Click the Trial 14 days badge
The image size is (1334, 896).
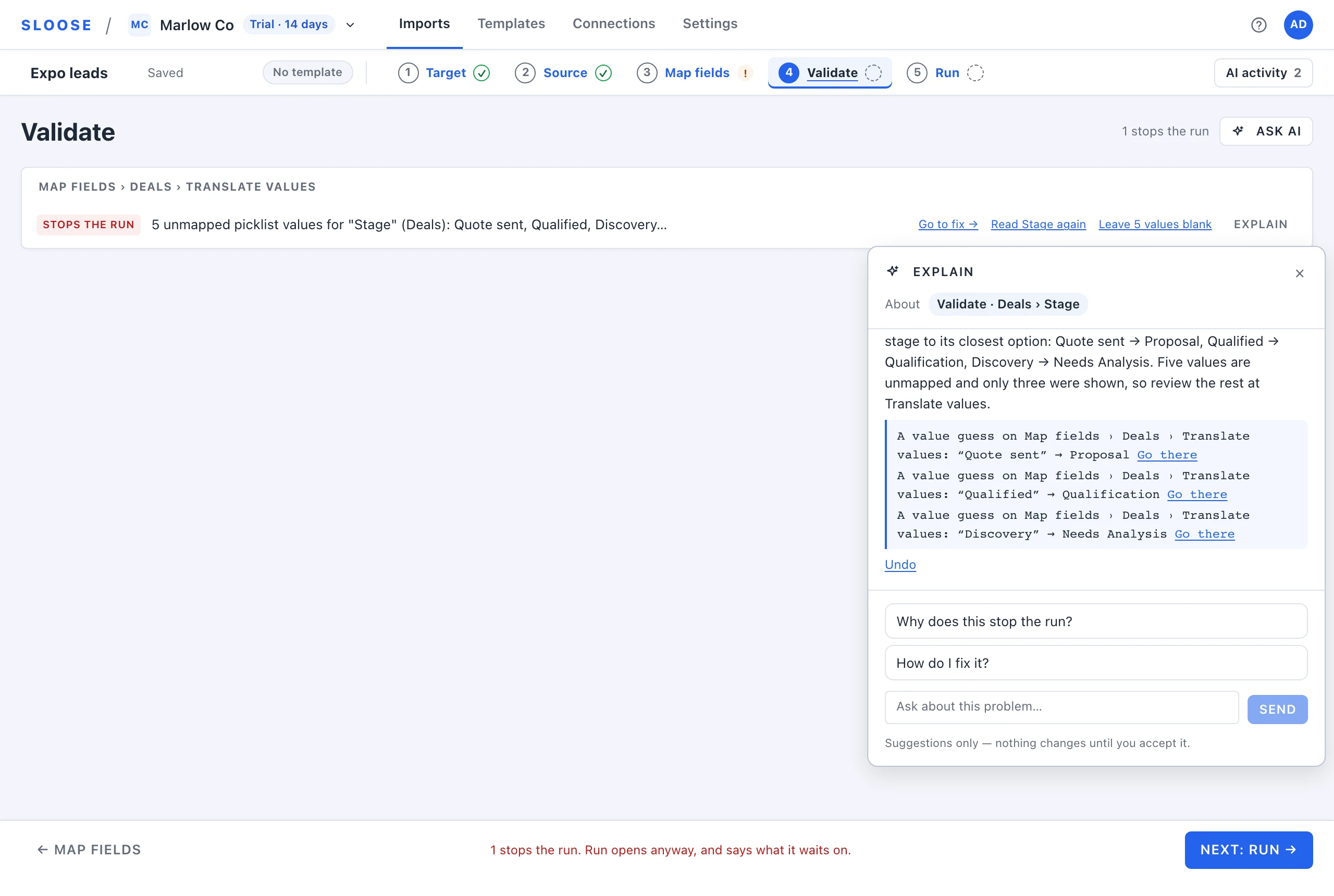coord(289,24)
